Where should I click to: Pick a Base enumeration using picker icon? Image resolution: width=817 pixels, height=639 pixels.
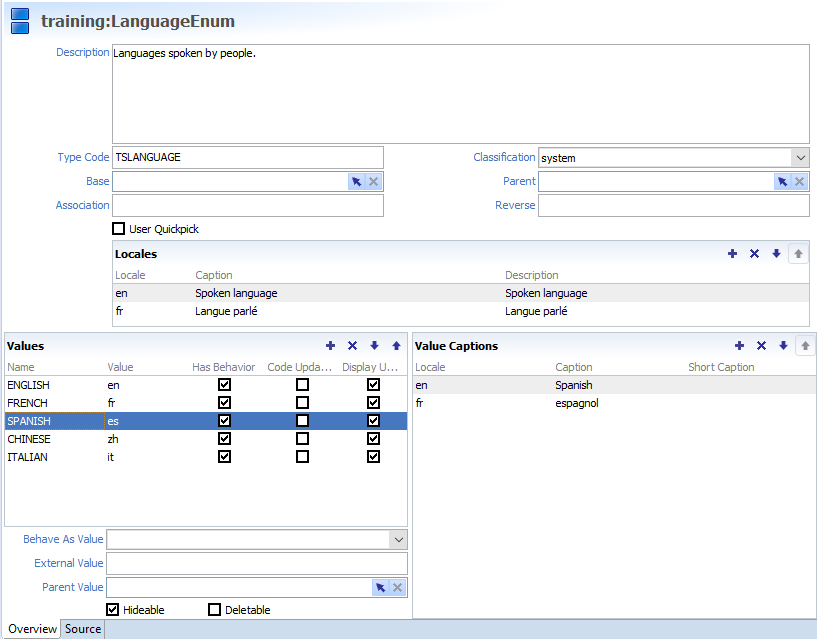click(356, 181)
